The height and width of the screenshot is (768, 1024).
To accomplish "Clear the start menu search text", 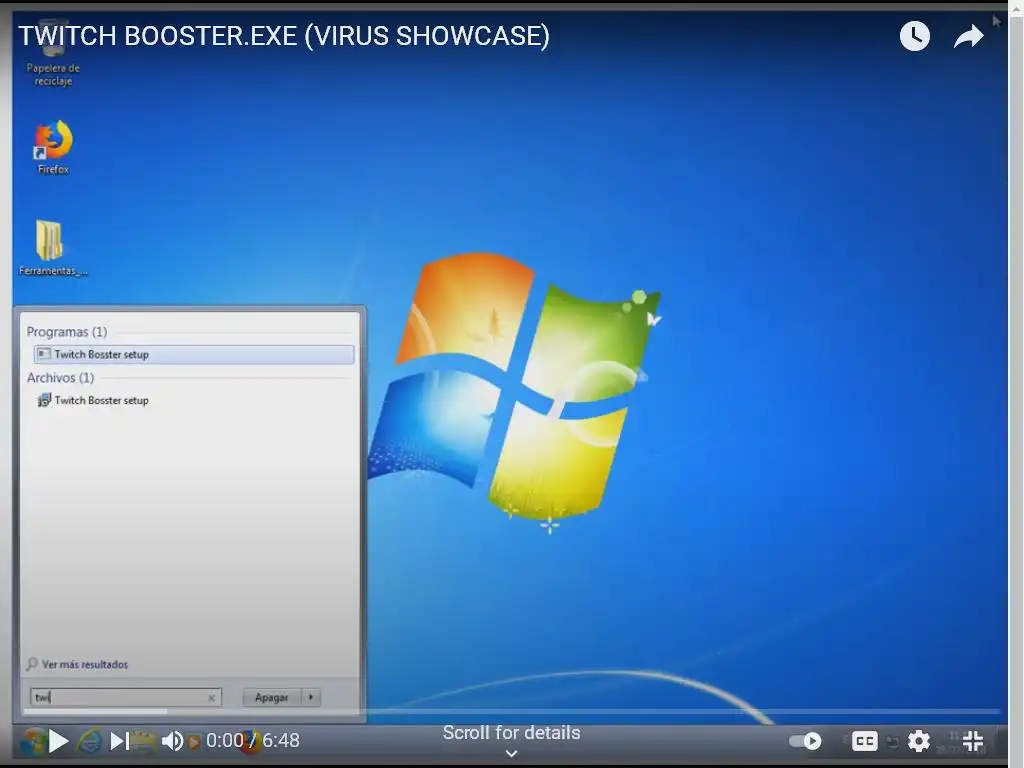I will click(x=212, y=697).
